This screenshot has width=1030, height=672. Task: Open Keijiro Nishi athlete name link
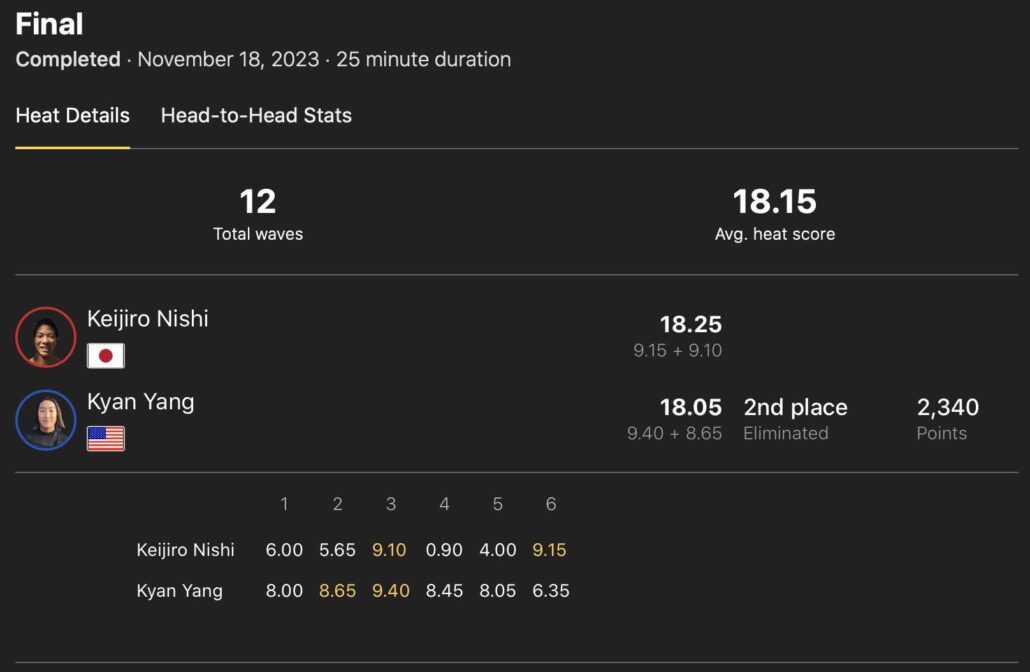148,319
